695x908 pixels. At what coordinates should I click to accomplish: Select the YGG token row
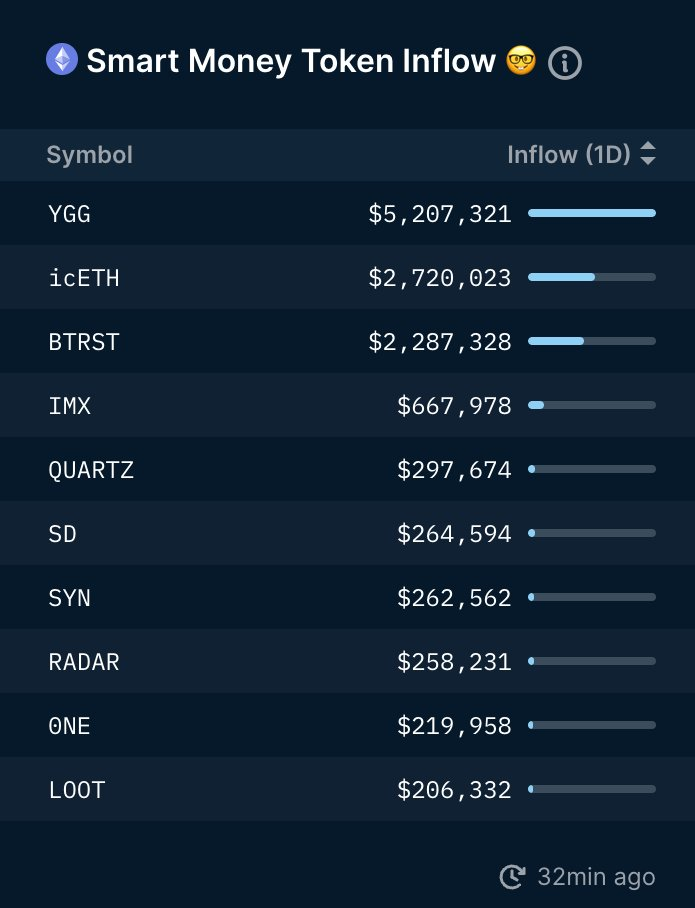tap(69, 213)
